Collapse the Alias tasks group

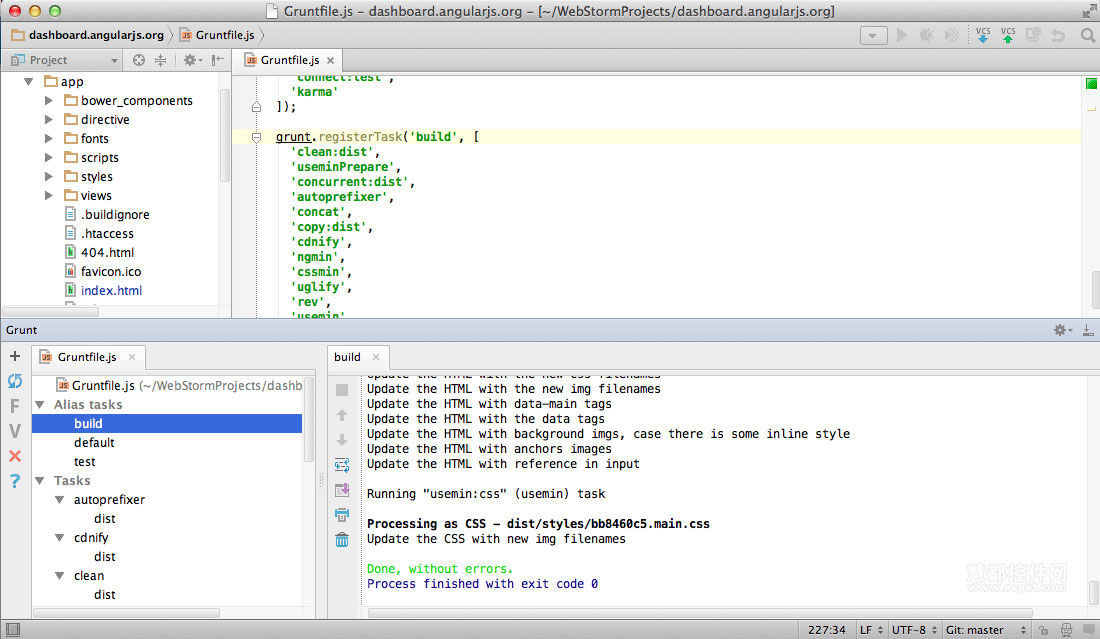40,405
